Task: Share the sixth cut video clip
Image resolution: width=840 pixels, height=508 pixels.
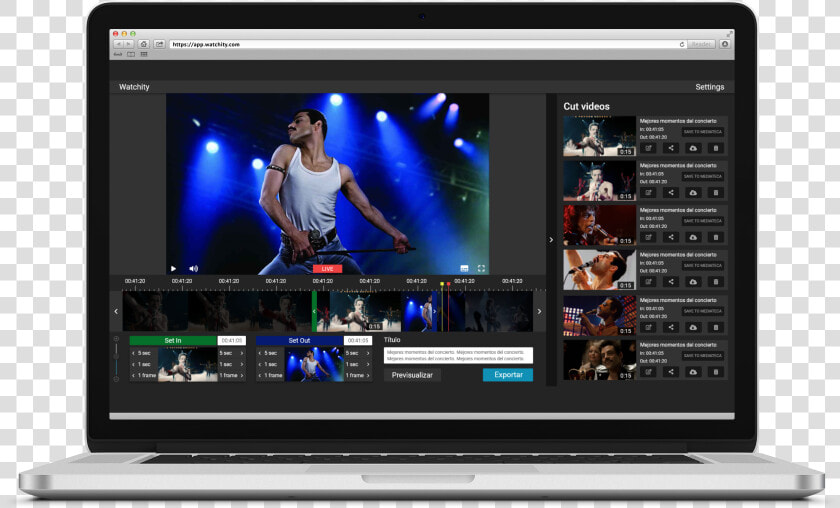Action: click(x=671, y=371)
